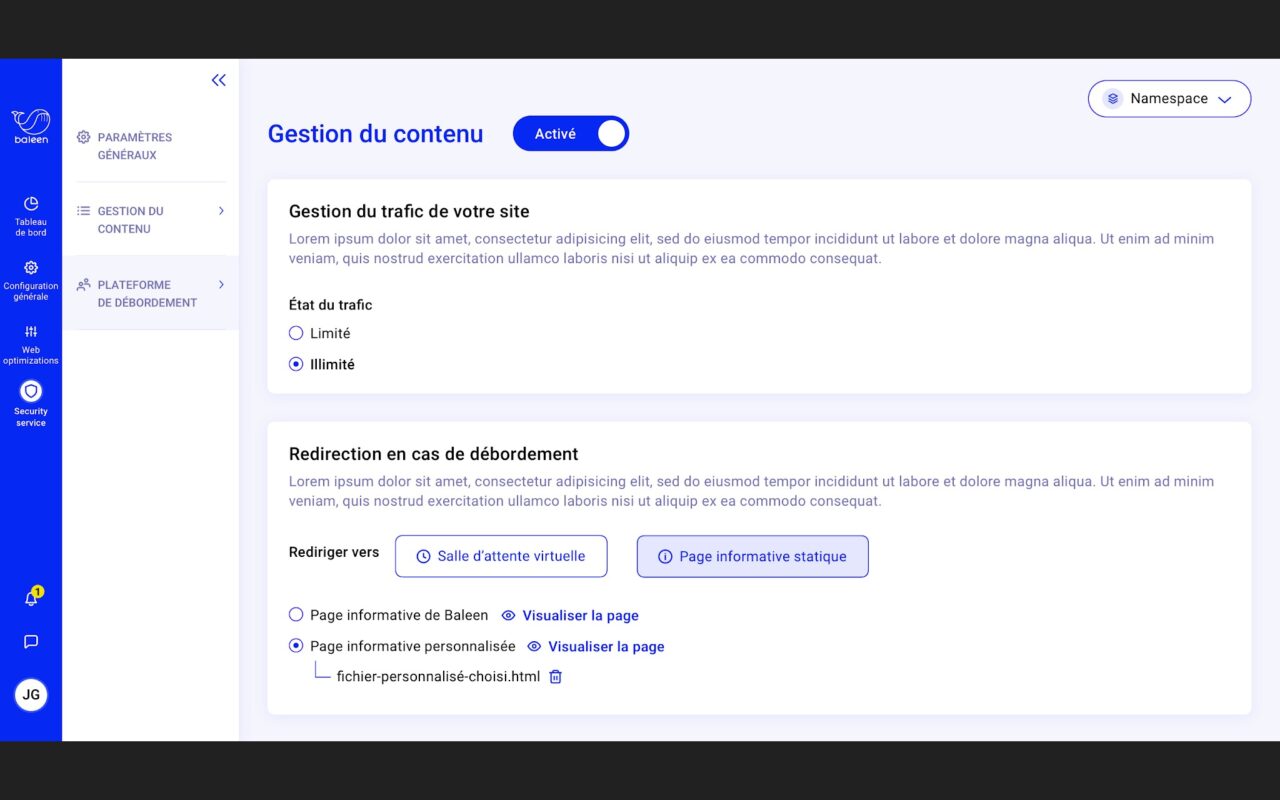Click the JG user avatar
The height and width of the screenshot is (800, 1280).
31,694
